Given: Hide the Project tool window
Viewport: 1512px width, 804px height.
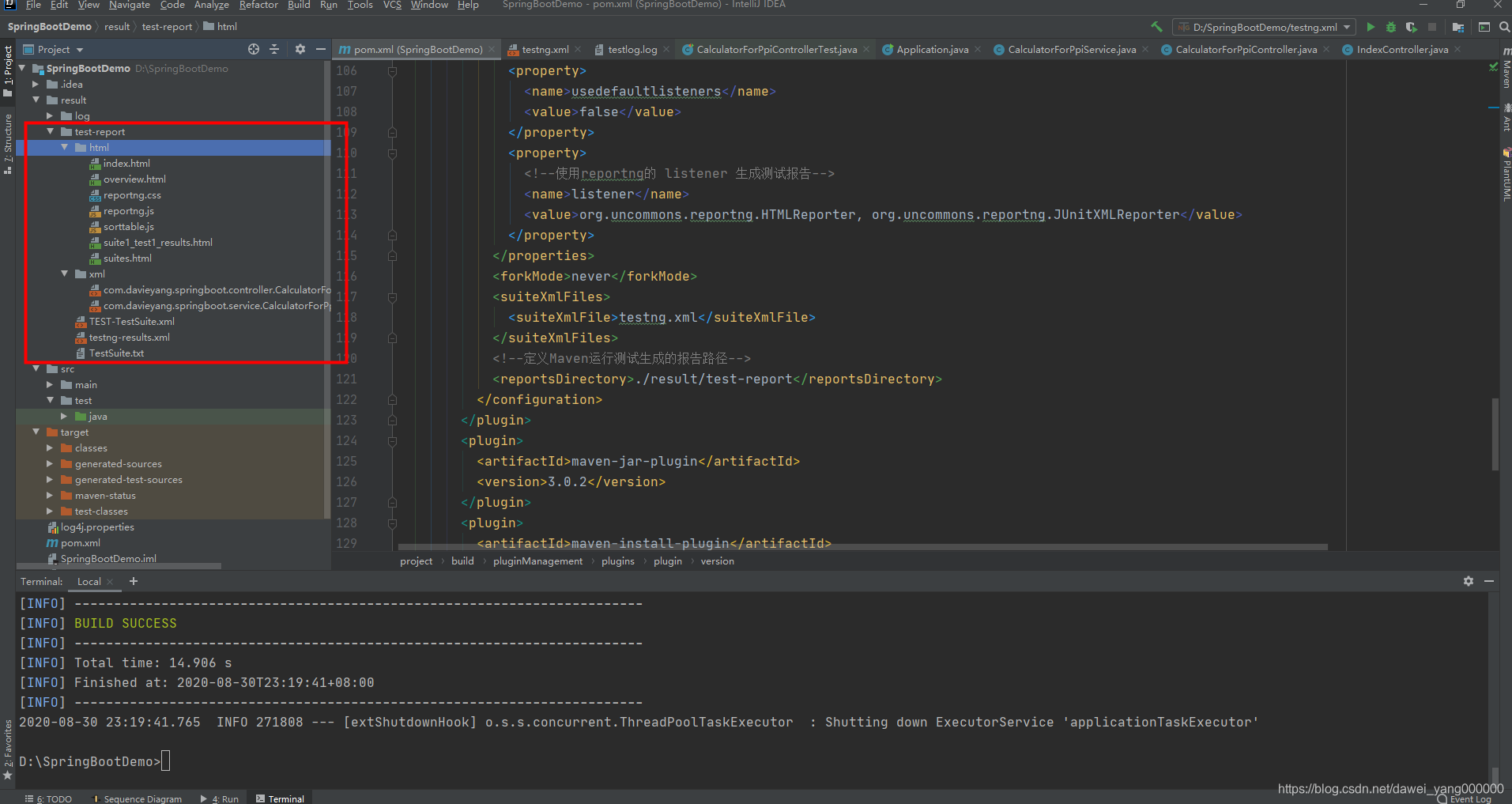Looking at the screenshot, I should tap(321, 49).
